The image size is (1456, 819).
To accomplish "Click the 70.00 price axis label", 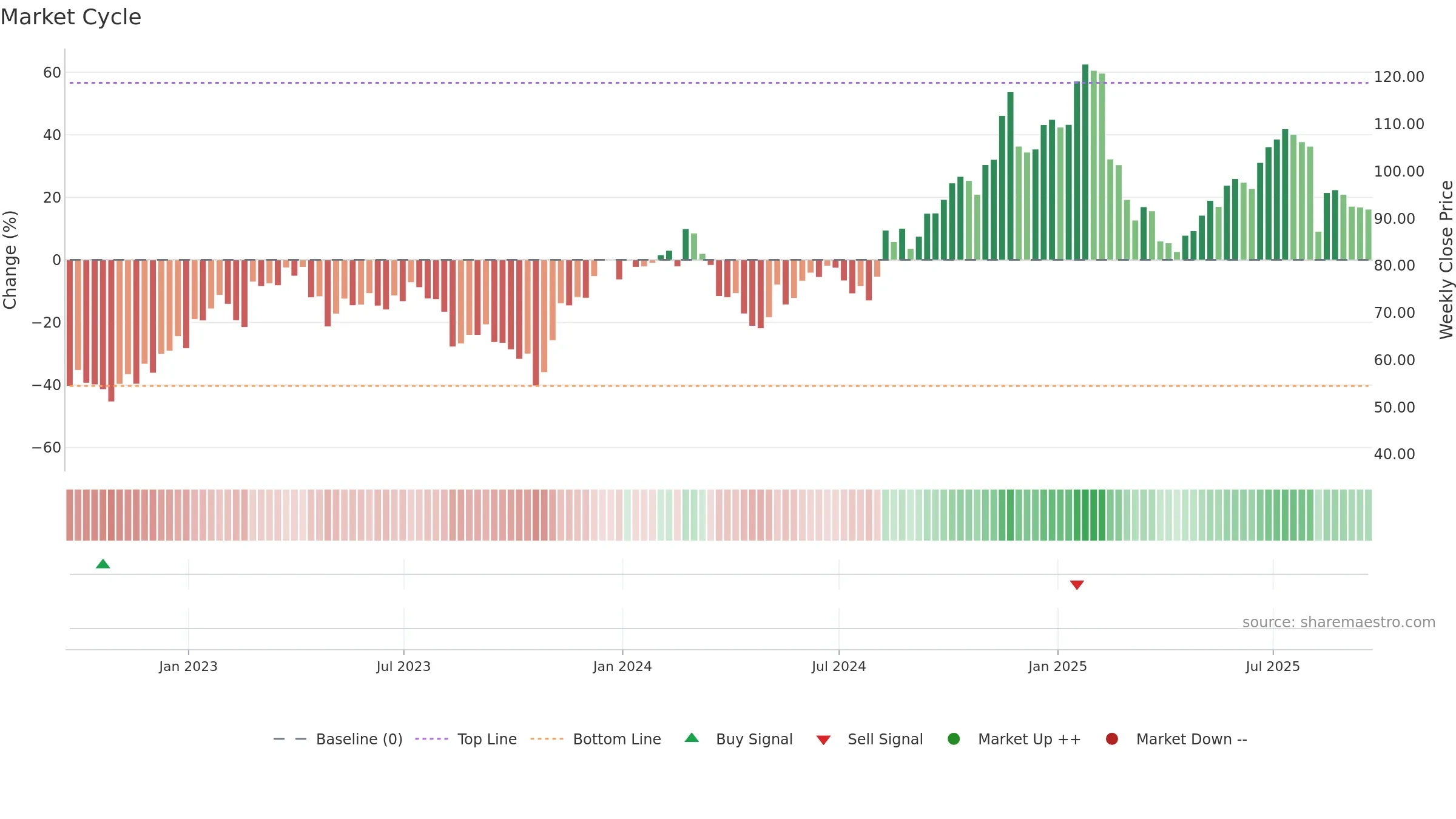I will click(1394, 313).
